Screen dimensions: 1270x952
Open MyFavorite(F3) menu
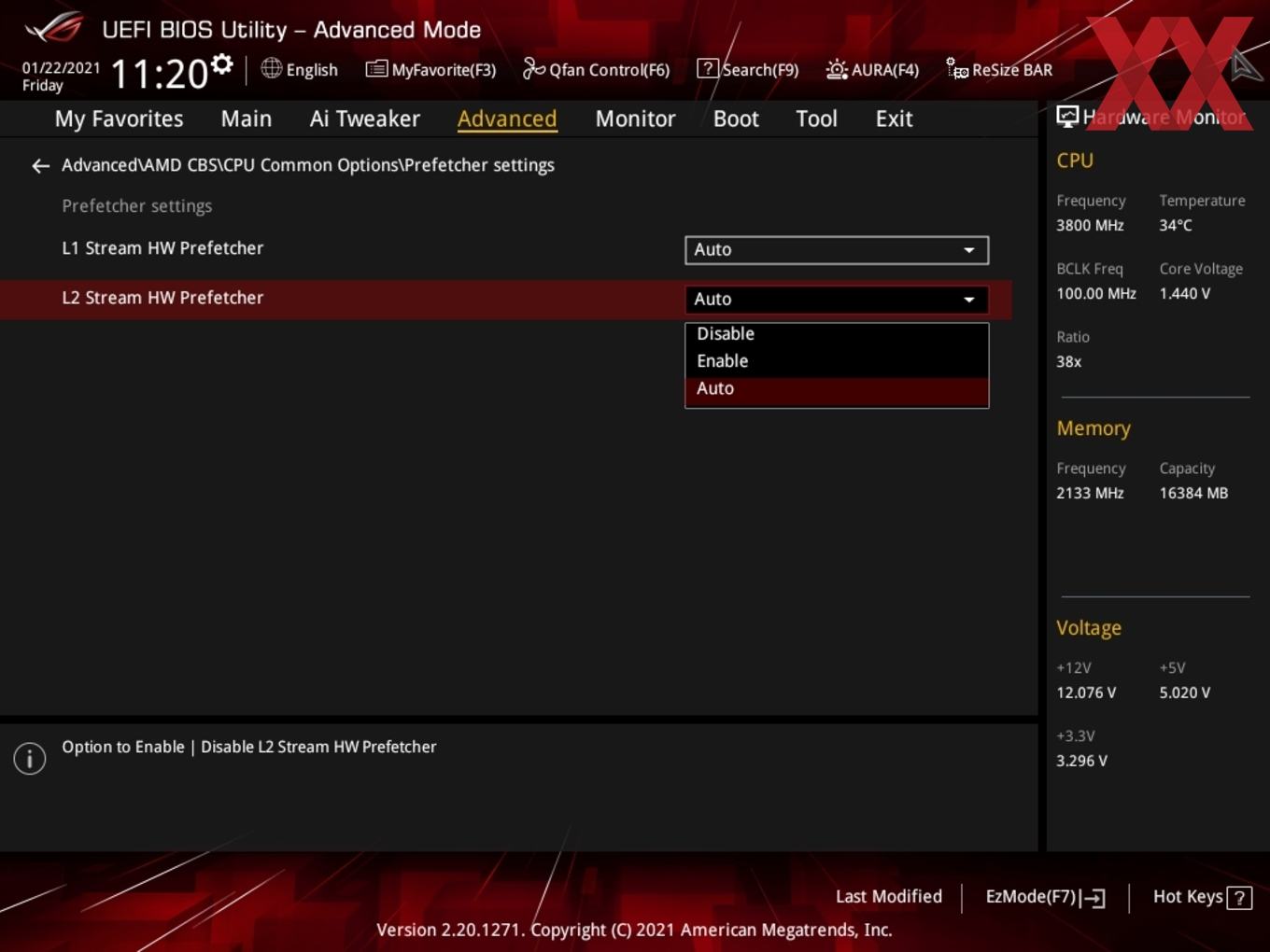(x=430, y=69)
